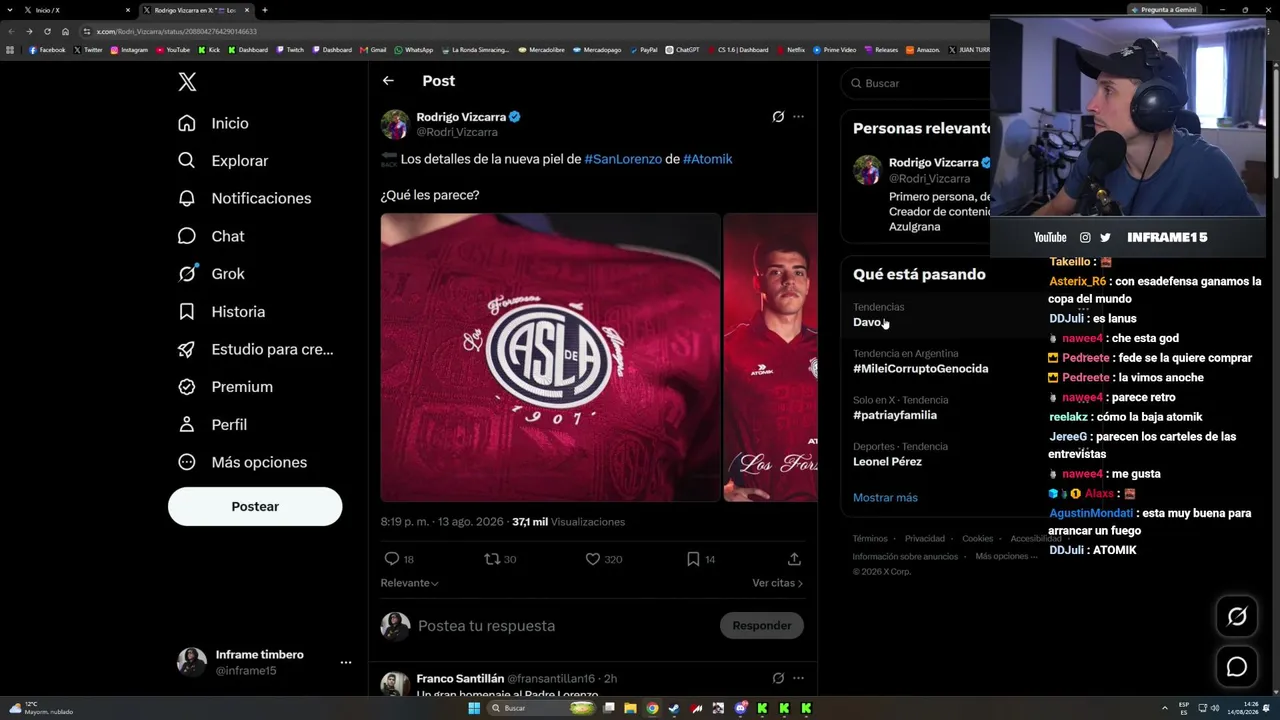Close the Inicio / X browser tab
The width and height of the screenshot is (1280, 720).
point(128,10)
